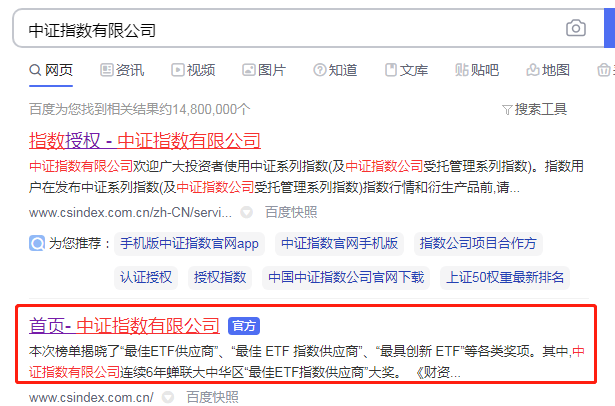Open 百度快照 for the first result

click(x=291, y=212)
